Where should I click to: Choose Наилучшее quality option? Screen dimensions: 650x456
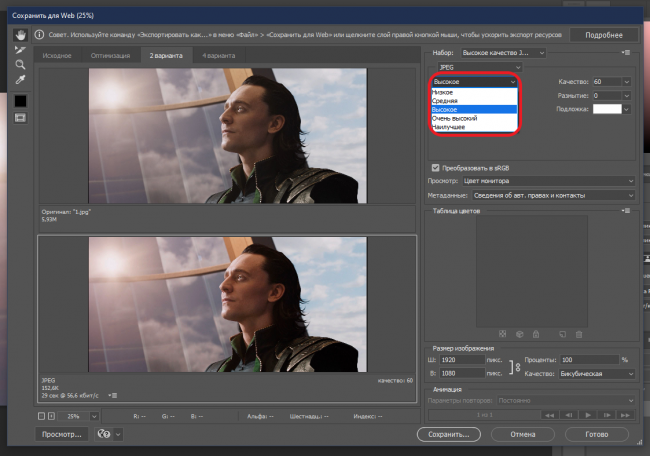(x=474, y=127)
